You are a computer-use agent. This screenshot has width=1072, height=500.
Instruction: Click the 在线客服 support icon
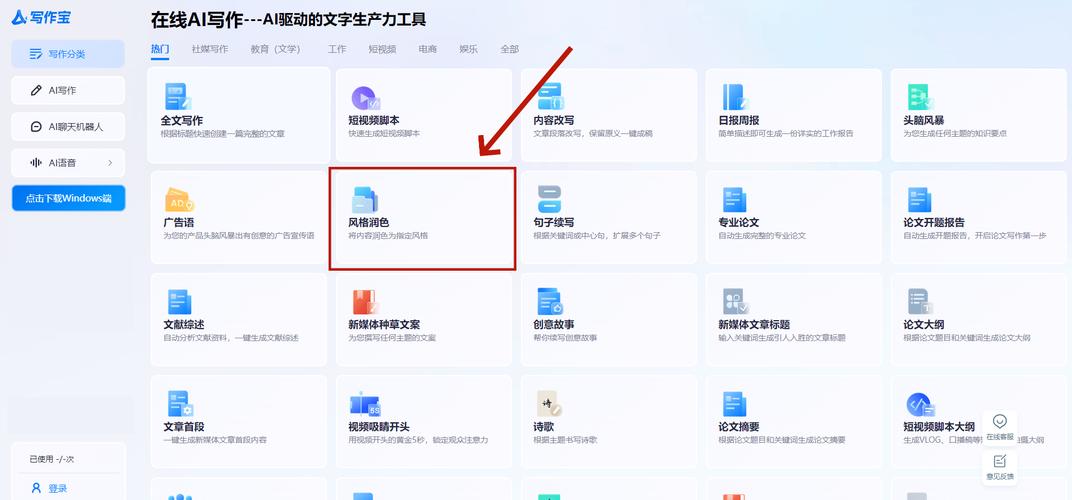click(x=1000, y=420)
